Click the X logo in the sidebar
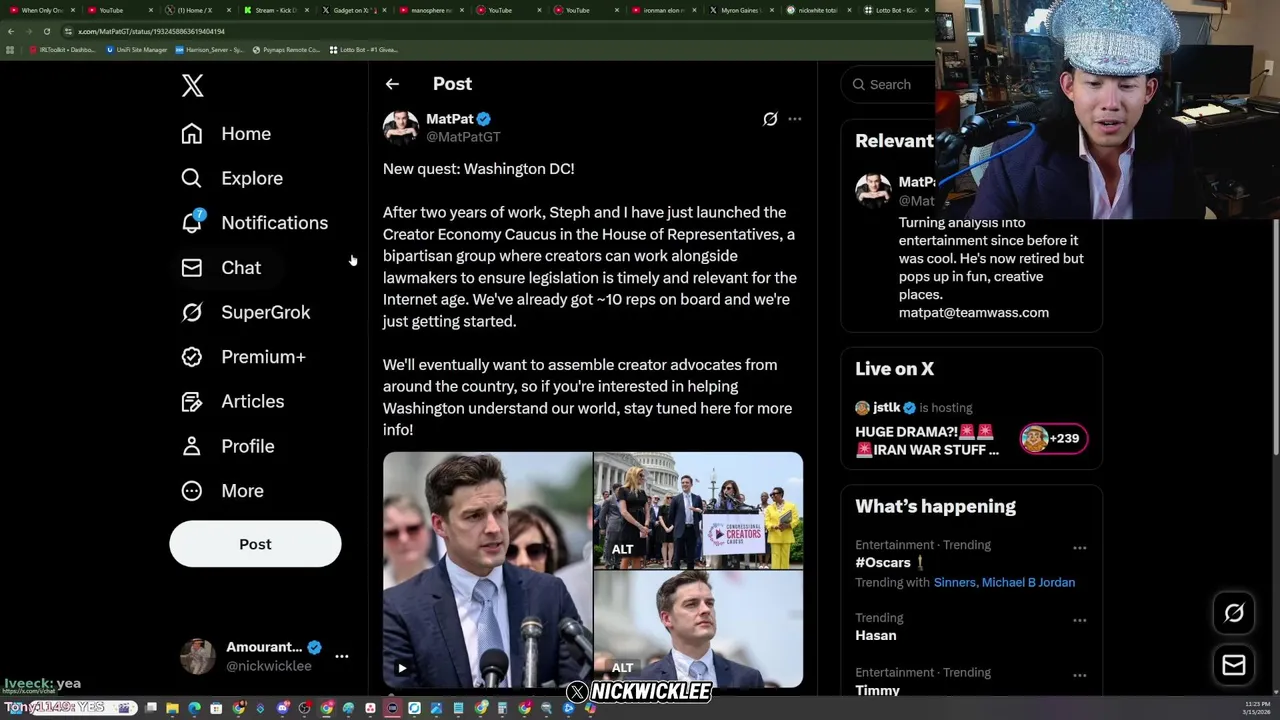Viewport: 1280px width, 720px height. [193, 85]
